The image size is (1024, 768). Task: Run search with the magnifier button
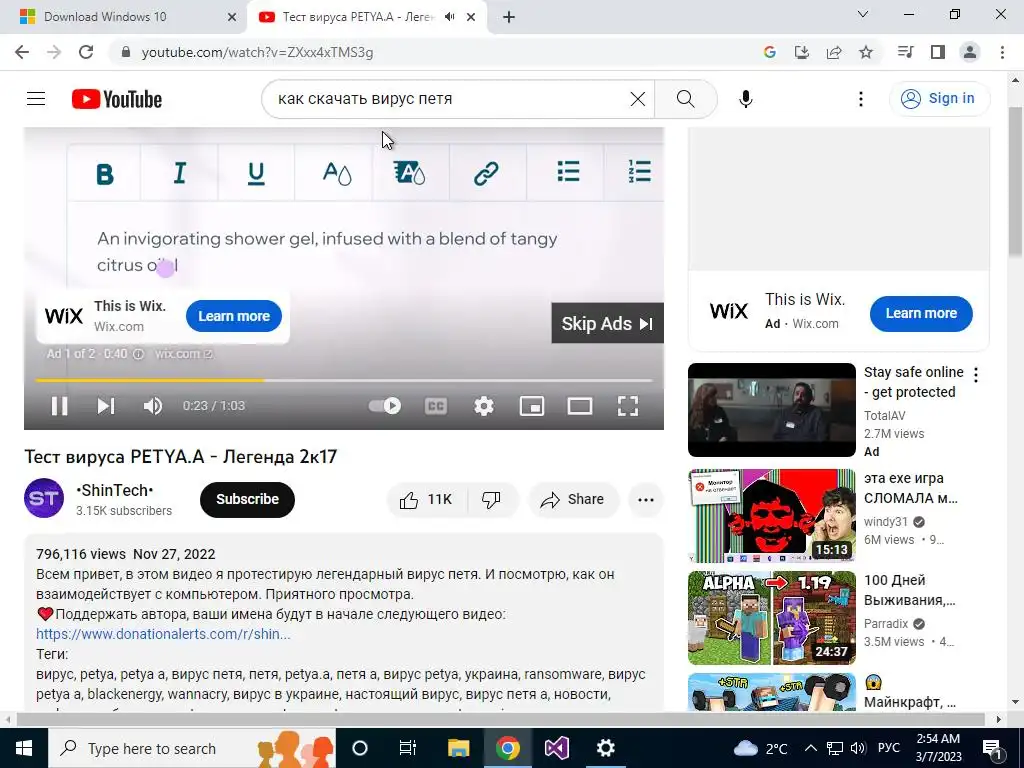(x=685, y=99)
